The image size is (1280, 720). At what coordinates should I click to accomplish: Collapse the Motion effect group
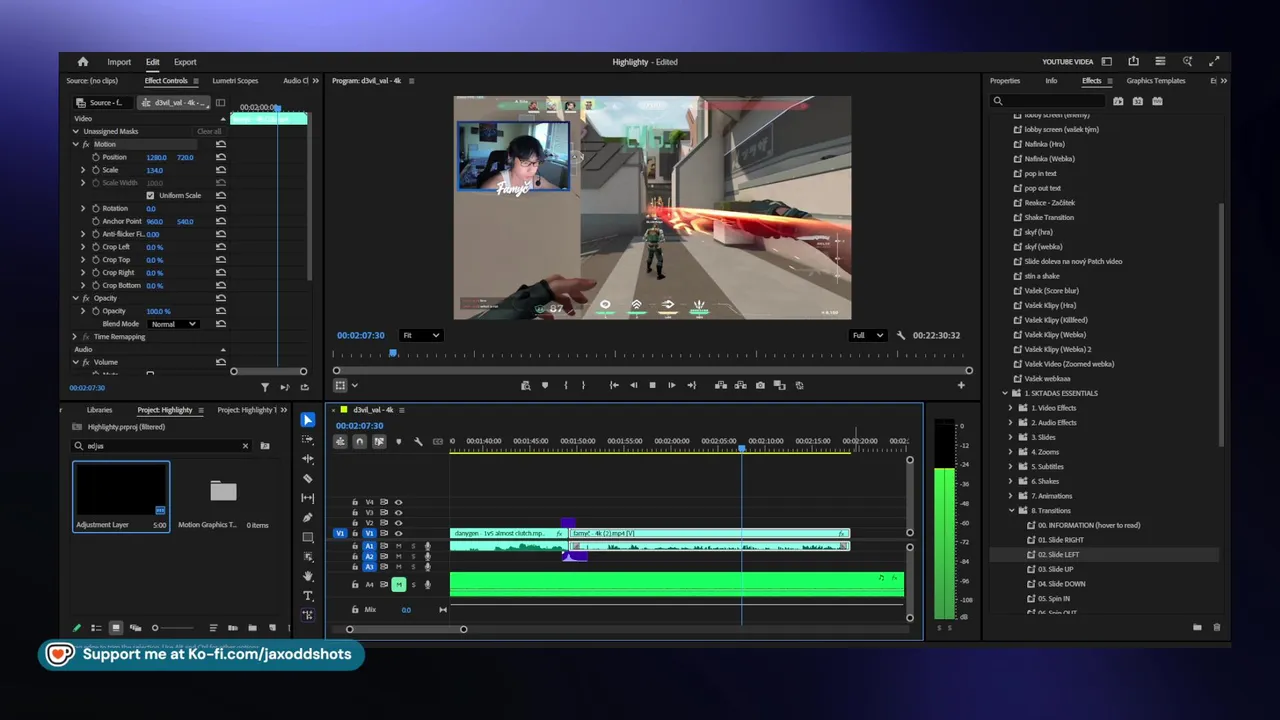coord(75,144)
